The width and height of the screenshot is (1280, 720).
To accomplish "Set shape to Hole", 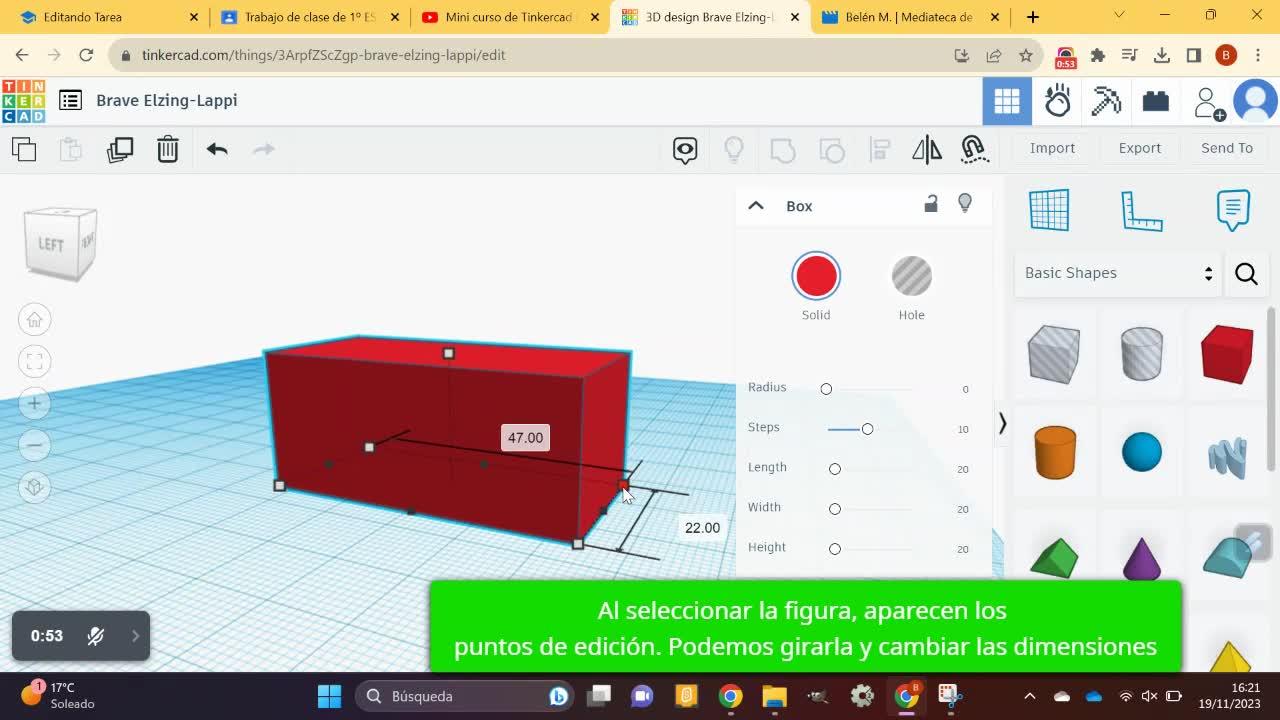I will [x=911, y=276].
